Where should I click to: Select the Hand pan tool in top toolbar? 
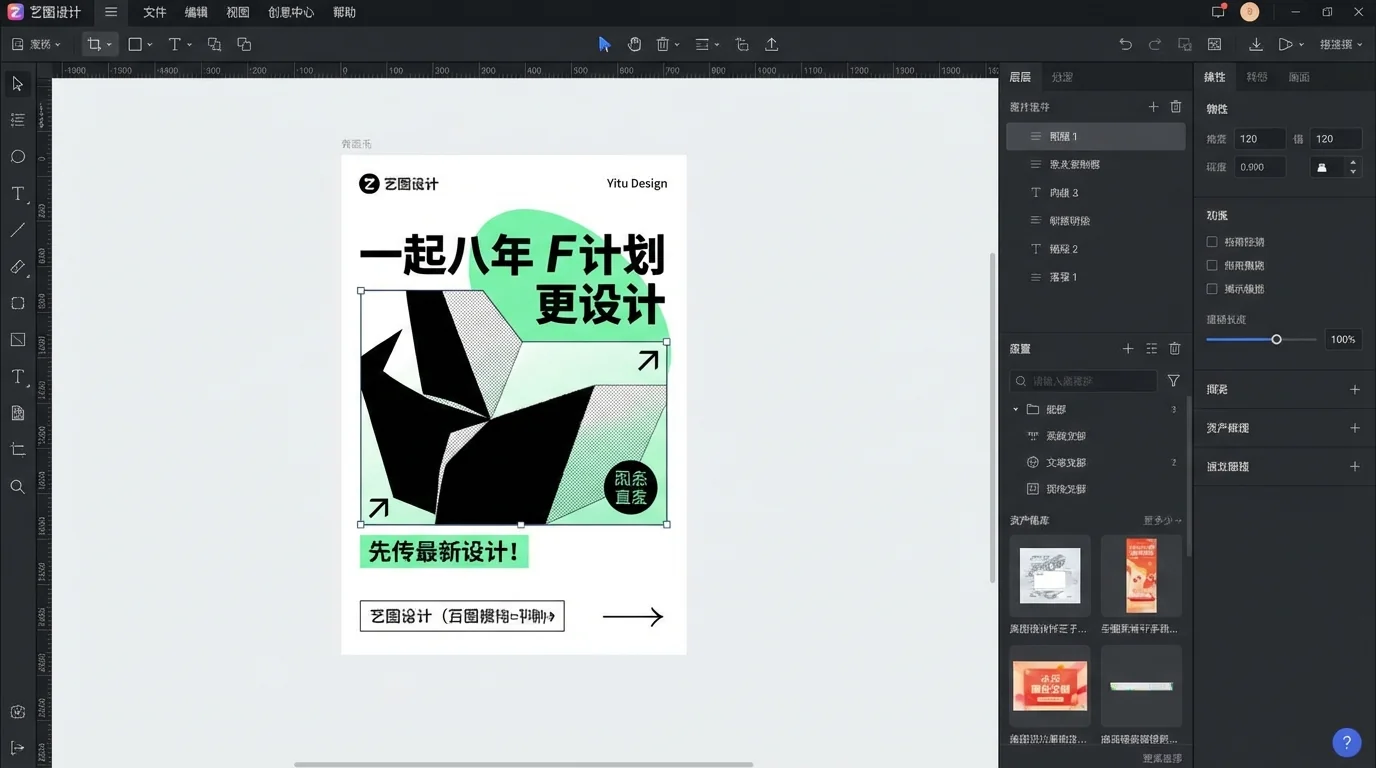click(x=634, y=44)
